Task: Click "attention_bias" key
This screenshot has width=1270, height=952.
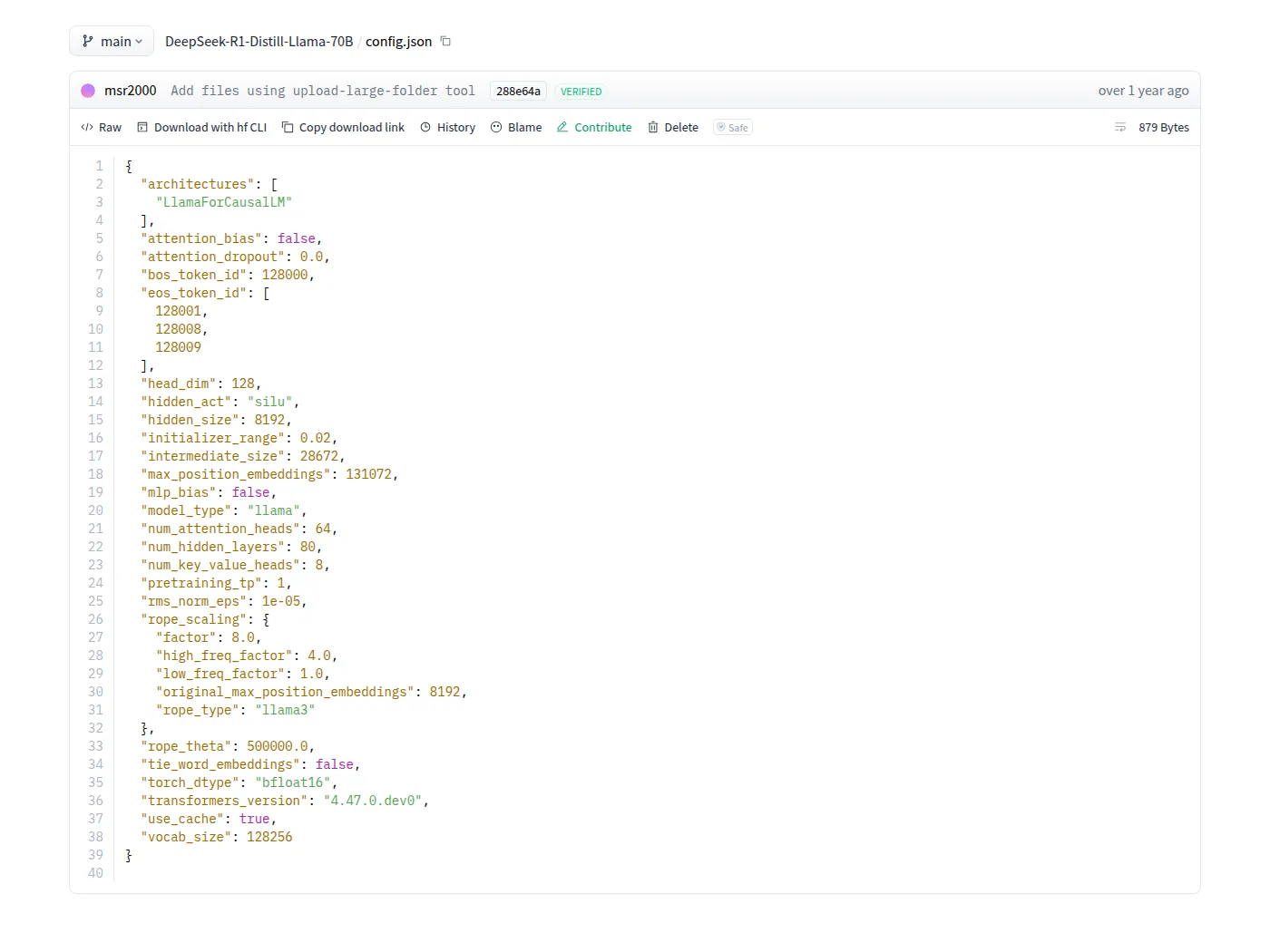Action: [x=201, y=238]
